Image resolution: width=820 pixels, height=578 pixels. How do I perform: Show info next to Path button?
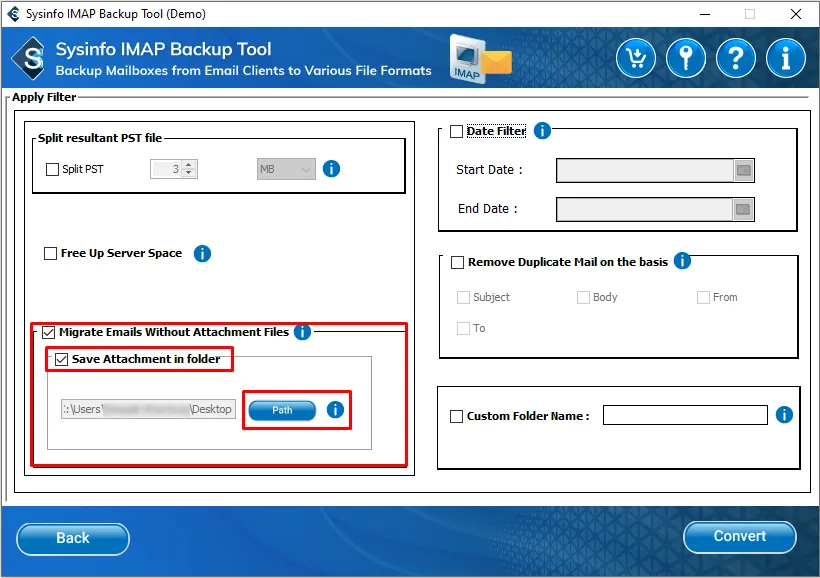coord(335,410)
